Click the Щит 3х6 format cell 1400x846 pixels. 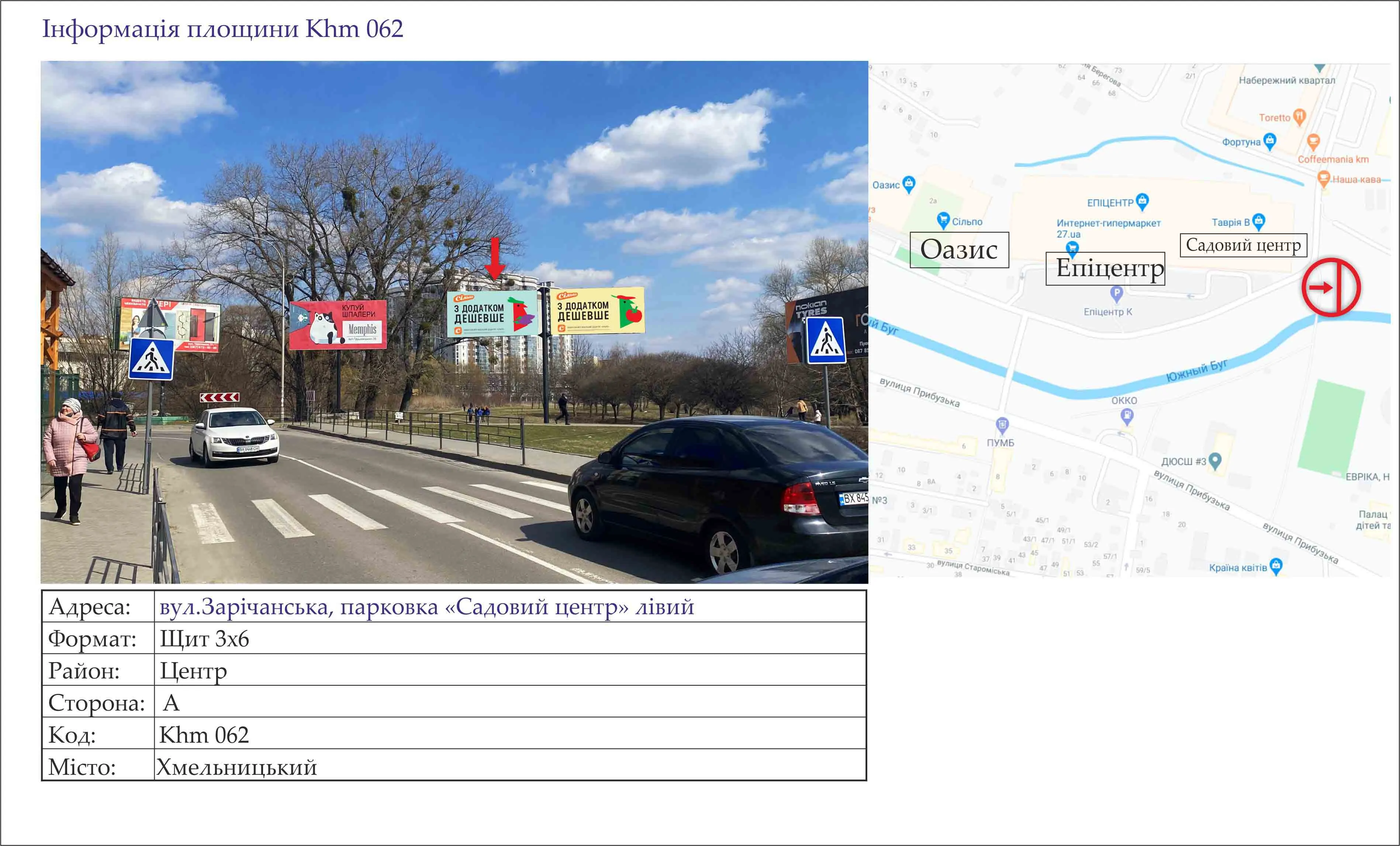click(x=204, y=639)
